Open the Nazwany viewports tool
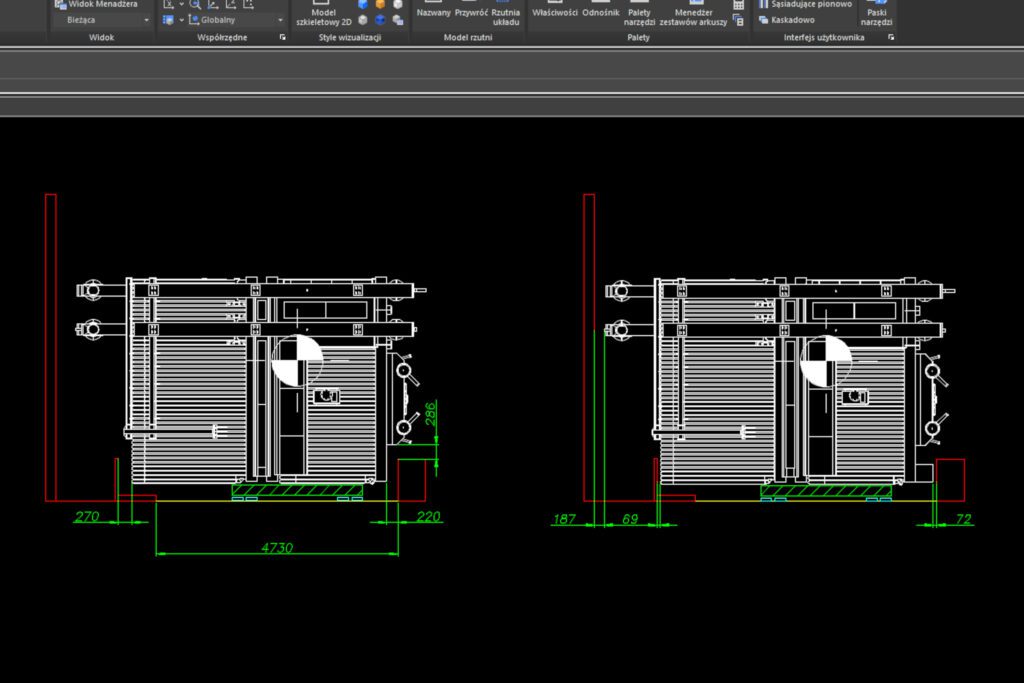1024x683 pixels. point(433,12)
